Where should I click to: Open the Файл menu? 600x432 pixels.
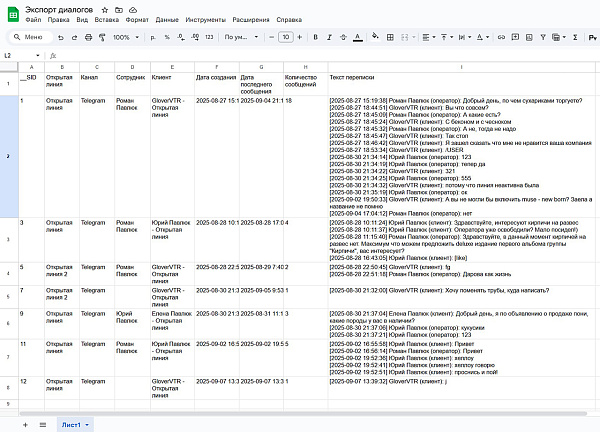[33, 20]
